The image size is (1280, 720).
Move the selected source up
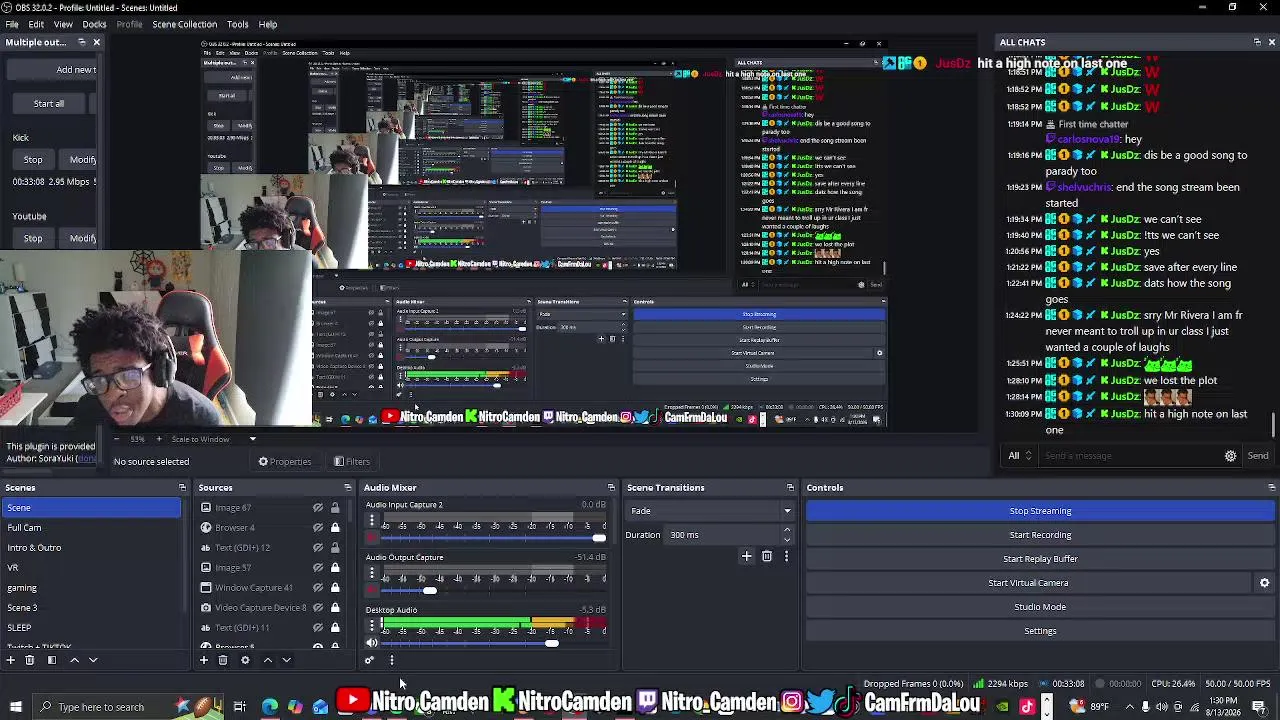(x=267, y=660)
